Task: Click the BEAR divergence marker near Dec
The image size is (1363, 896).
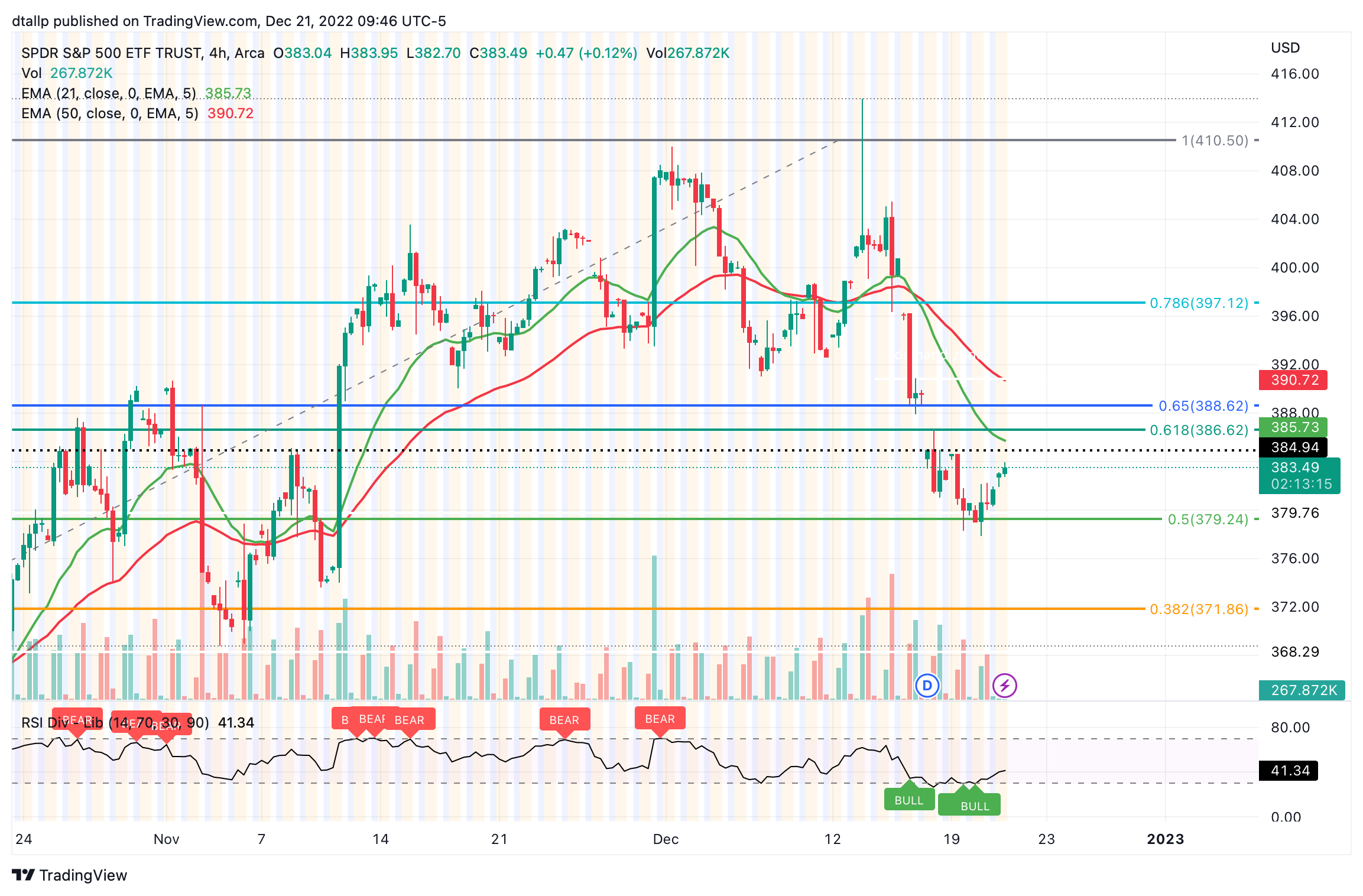Action: 660,719
